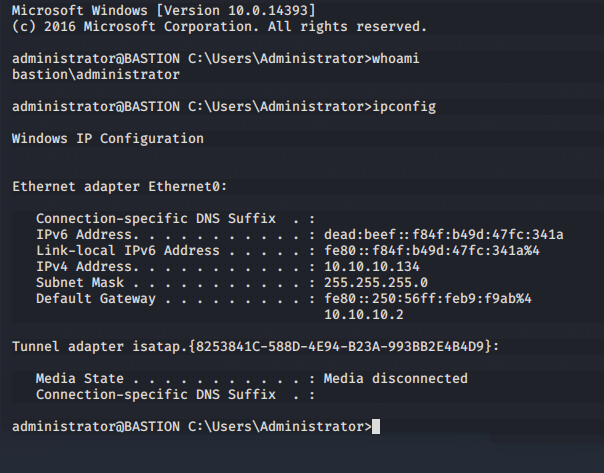Image resolution: width=604 pixels, height=473 pixels.
Task: Click the Windows IP Configuration heading
Action: tap(107, 138)
